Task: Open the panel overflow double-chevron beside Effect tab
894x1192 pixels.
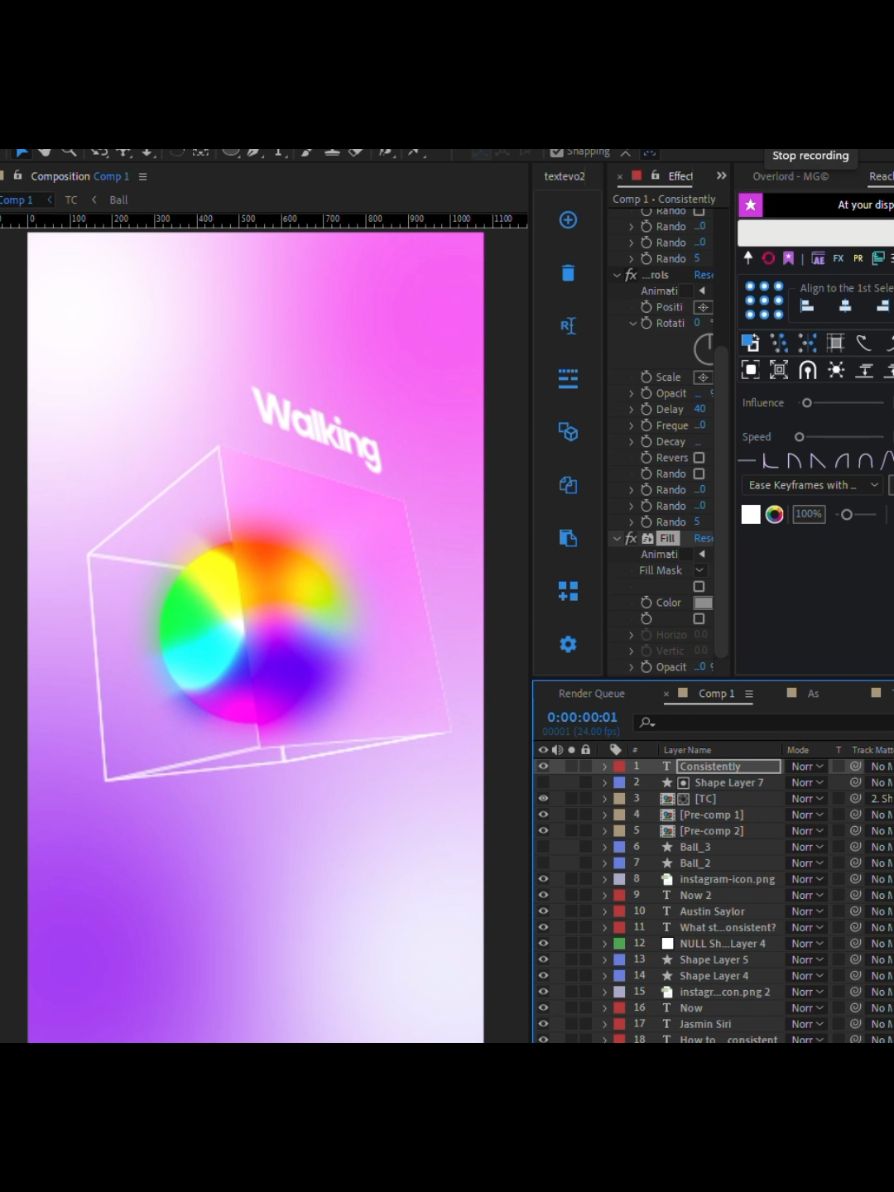Action: 721,176
